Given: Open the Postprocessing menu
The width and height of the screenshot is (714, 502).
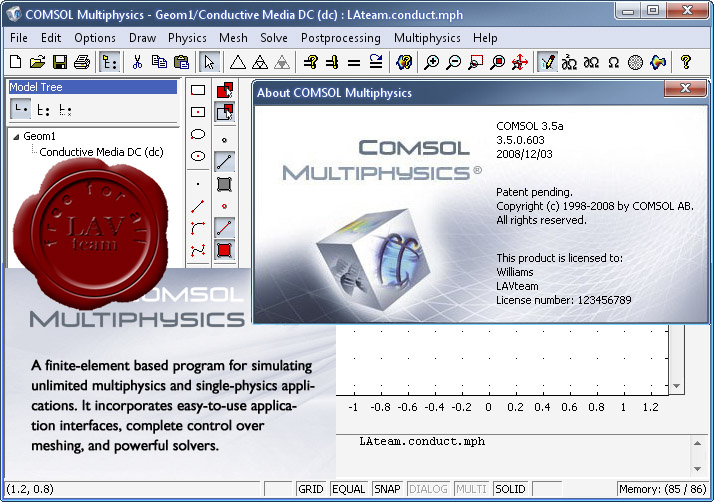Looking at the screenshot, I should 341,38.
